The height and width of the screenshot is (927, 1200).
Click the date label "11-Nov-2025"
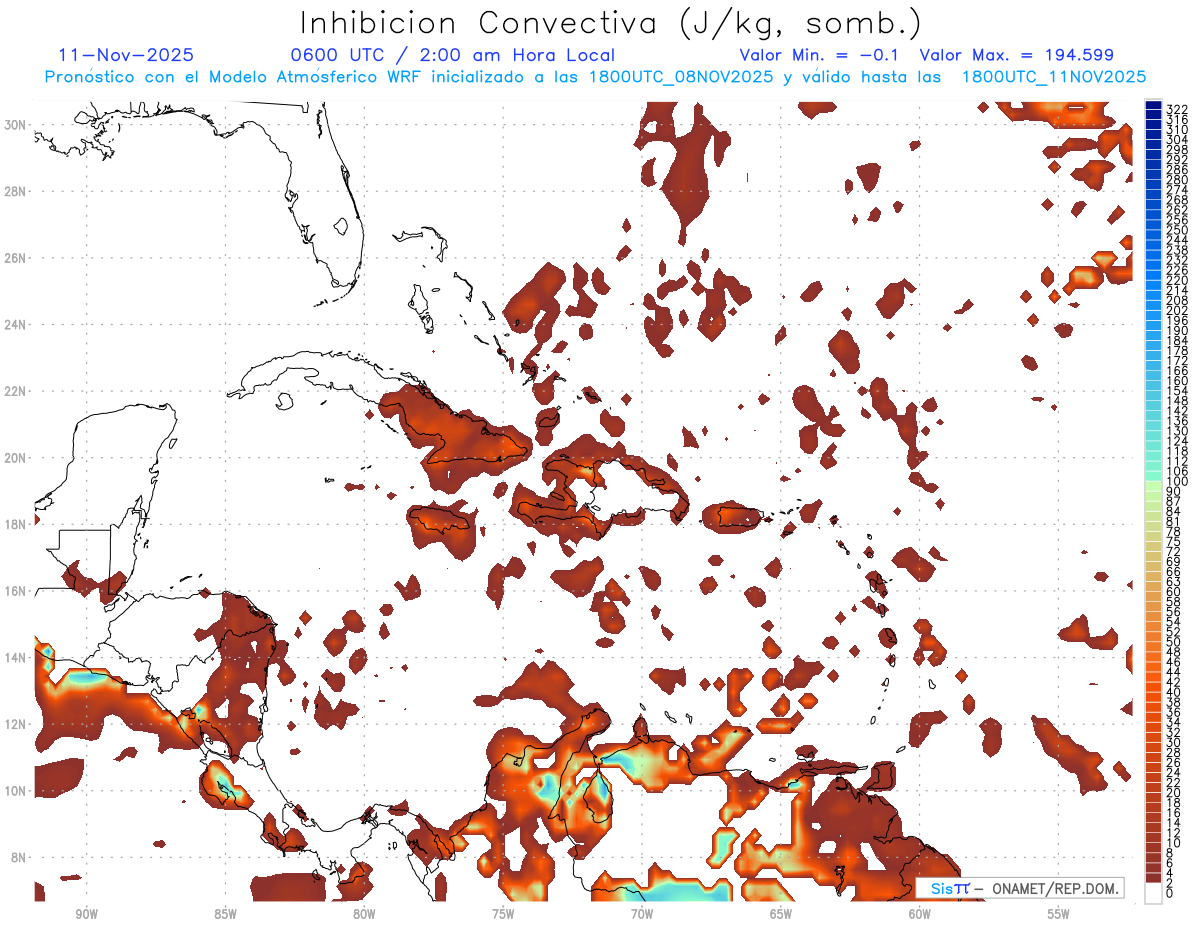pyautogui.click(x=127, y=55)
